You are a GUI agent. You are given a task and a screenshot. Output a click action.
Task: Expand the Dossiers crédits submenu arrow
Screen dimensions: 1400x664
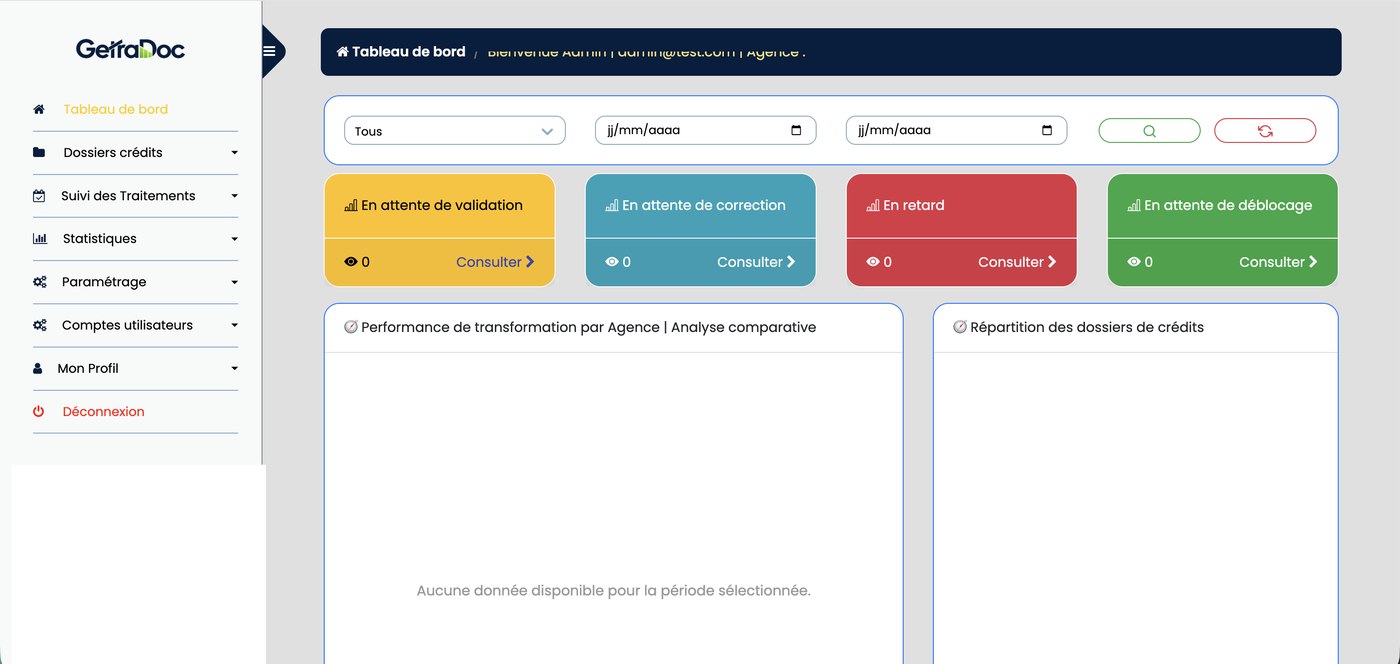234,153
